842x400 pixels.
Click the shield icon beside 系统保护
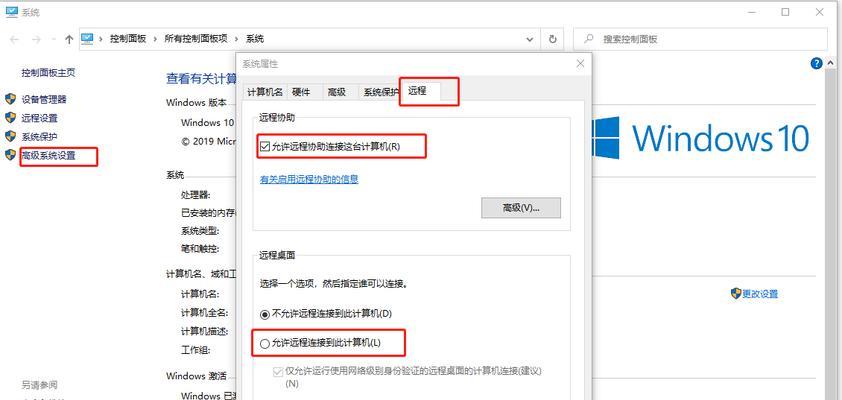[10, 136]
